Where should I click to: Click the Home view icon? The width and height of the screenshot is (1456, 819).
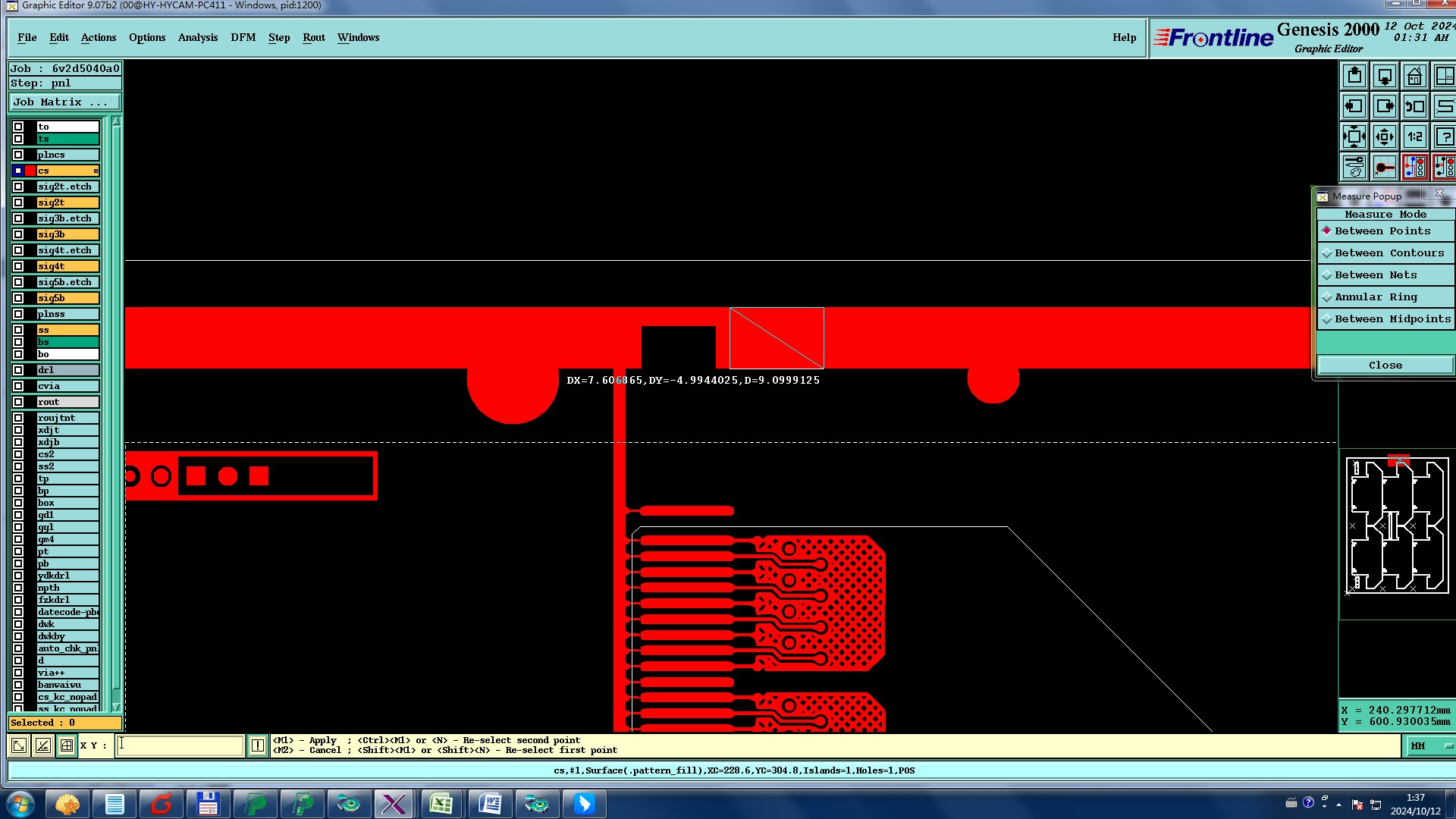coord(1414,77)
